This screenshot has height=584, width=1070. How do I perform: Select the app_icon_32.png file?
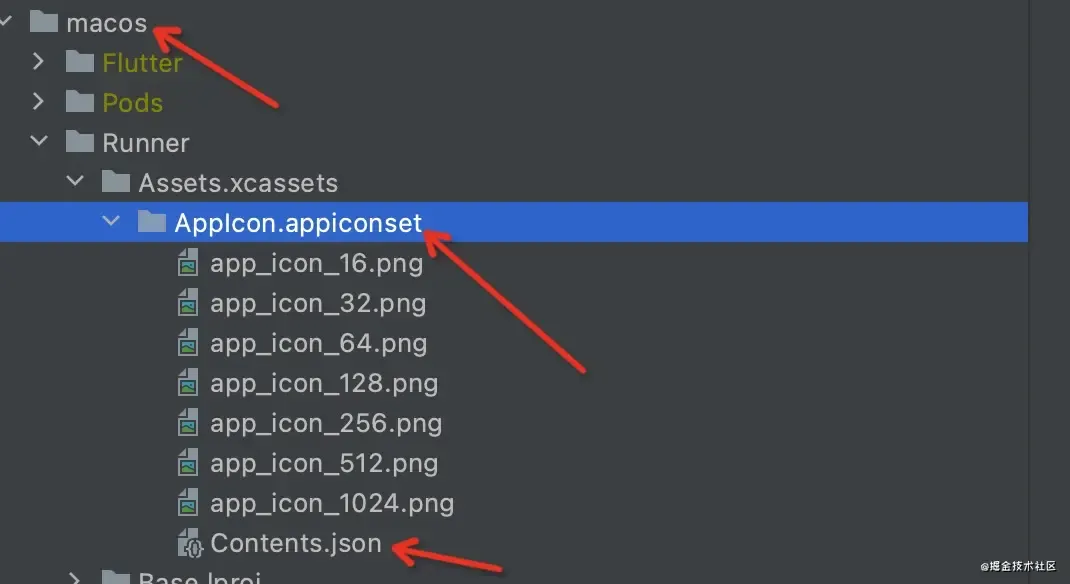tap(318, 304)
